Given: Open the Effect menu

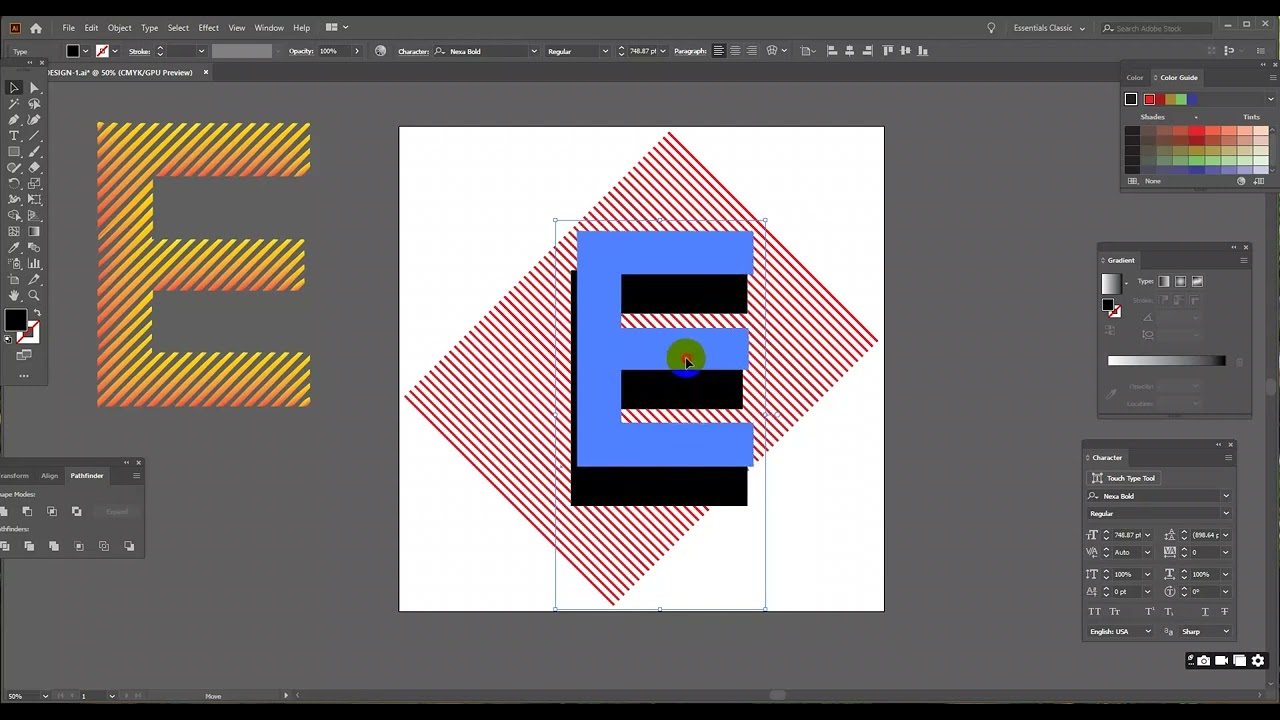Looking at the screenshot, I should [x=208, y=28].
